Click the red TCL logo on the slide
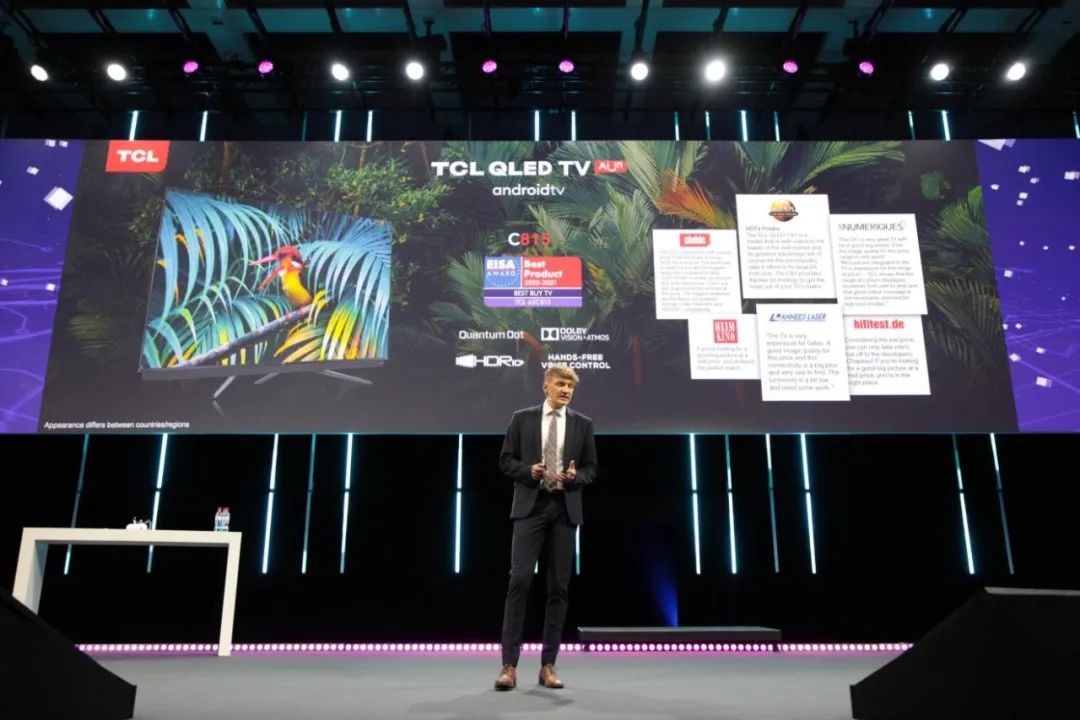The width and height of the screenshot is (1080, 720). pos(137,156)
